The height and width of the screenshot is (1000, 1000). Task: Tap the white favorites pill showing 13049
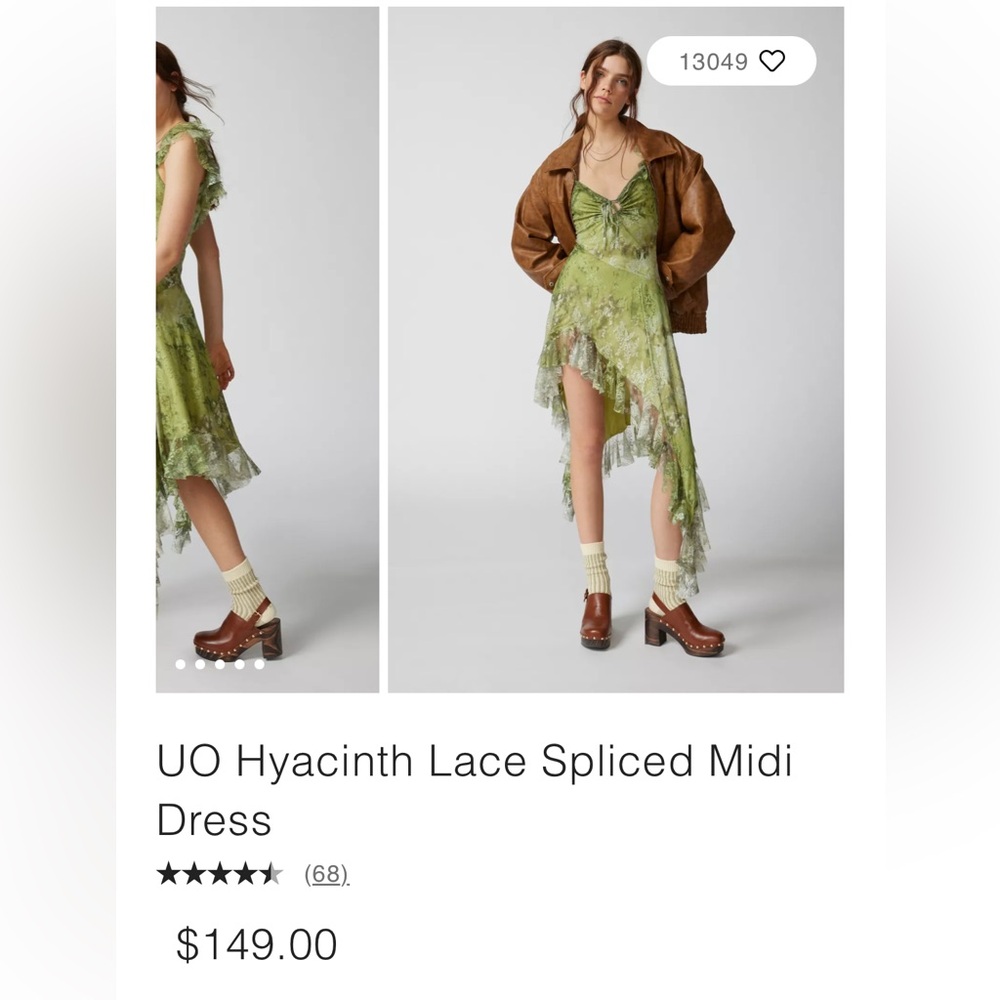tap(730, 61)
